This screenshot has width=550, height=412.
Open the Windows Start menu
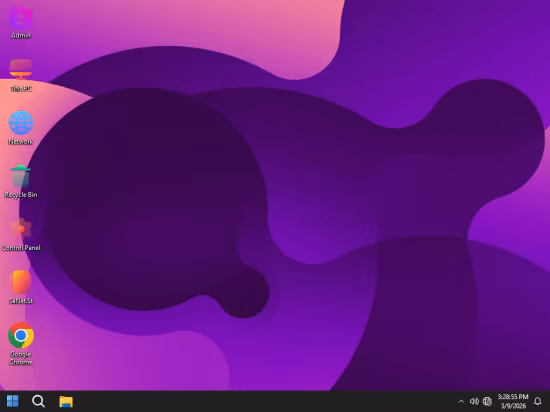point(13,401)
